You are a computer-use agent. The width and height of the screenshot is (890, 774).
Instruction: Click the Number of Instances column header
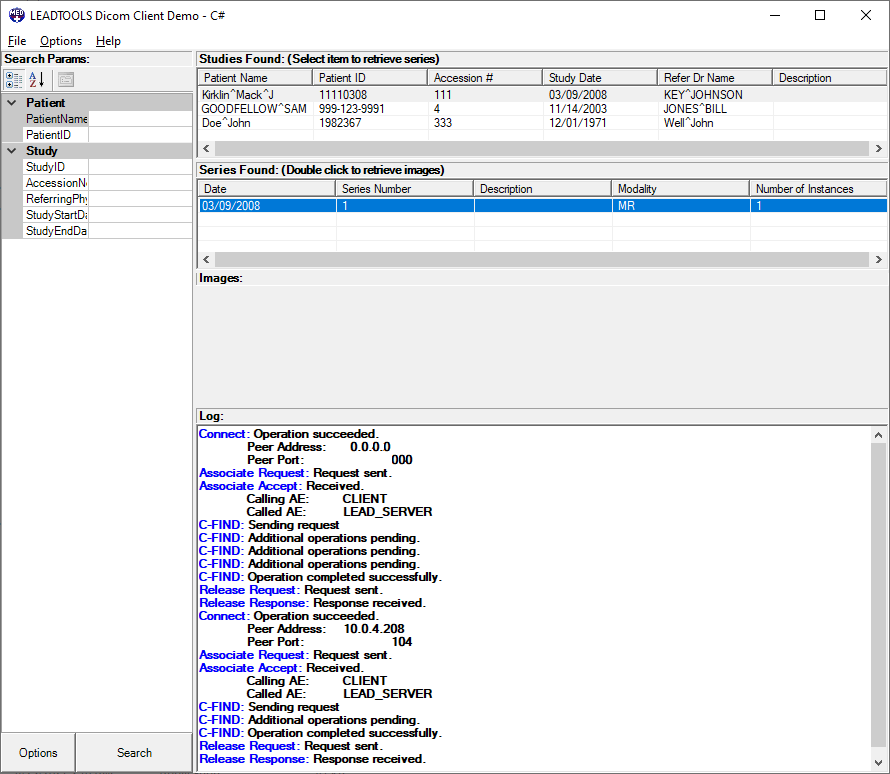pos(818,189)
